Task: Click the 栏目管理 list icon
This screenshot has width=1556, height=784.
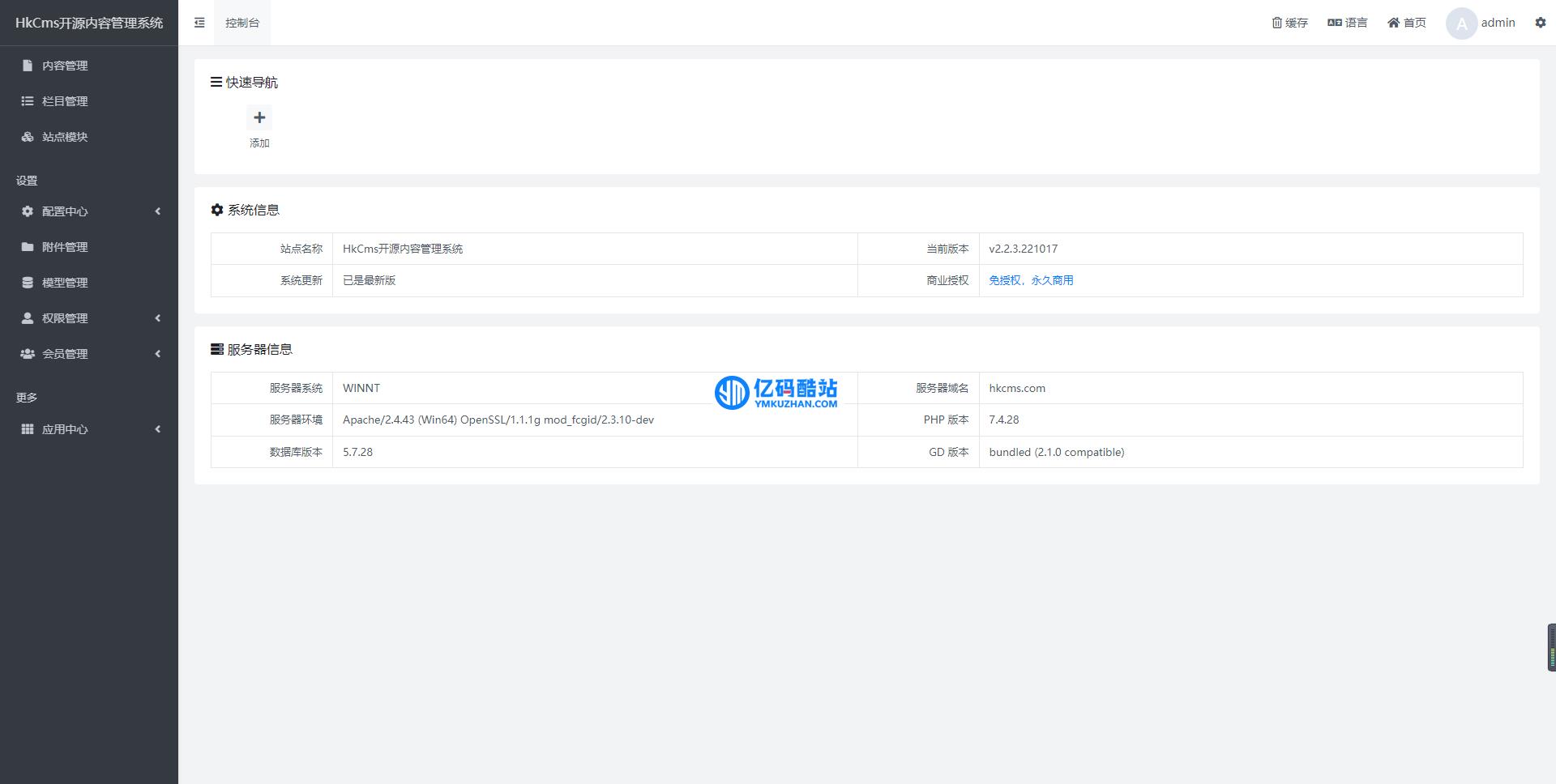Action: click(28, 101)
